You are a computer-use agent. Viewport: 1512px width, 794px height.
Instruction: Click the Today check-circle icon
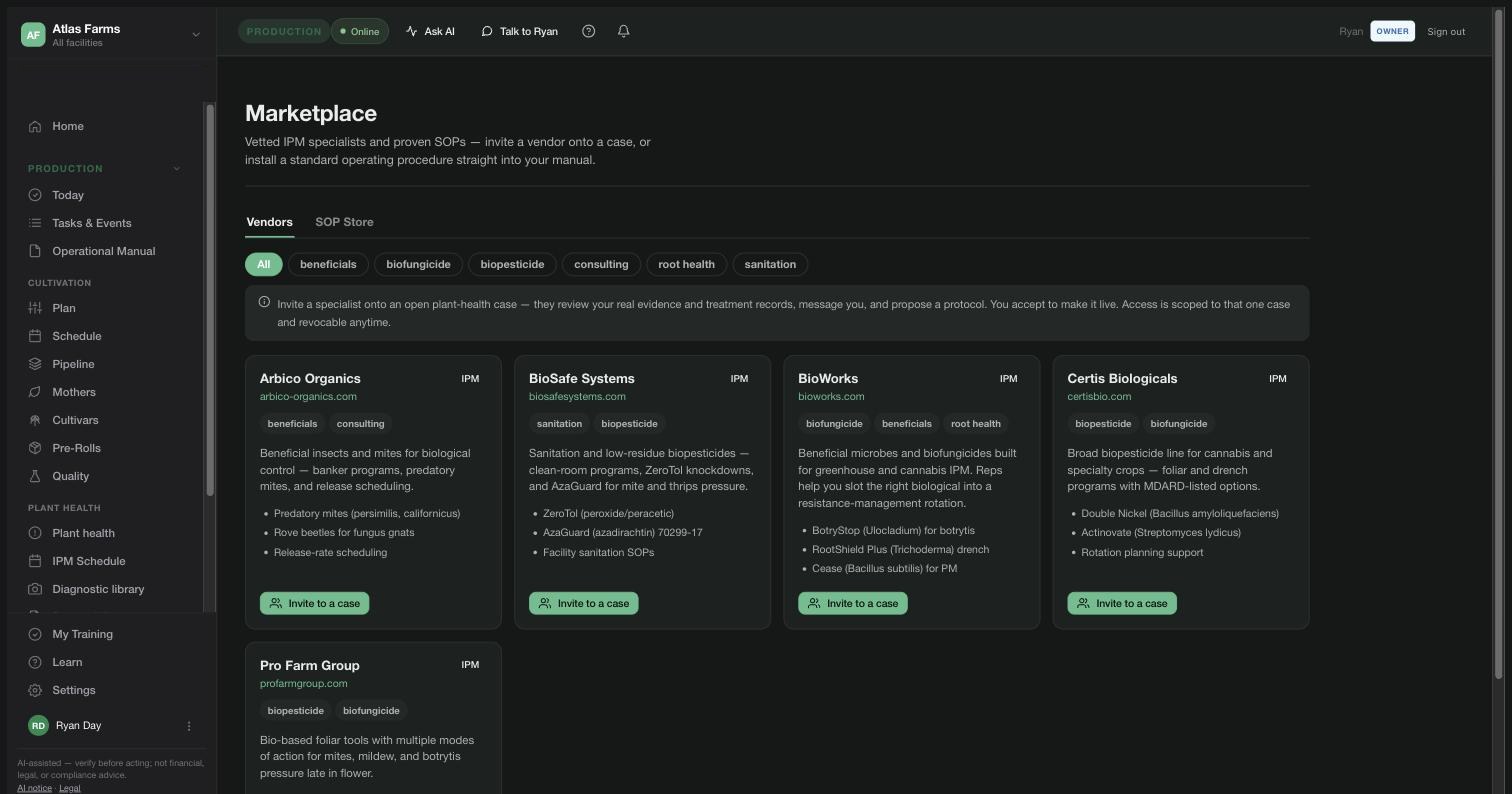click(x=35, y=195)
